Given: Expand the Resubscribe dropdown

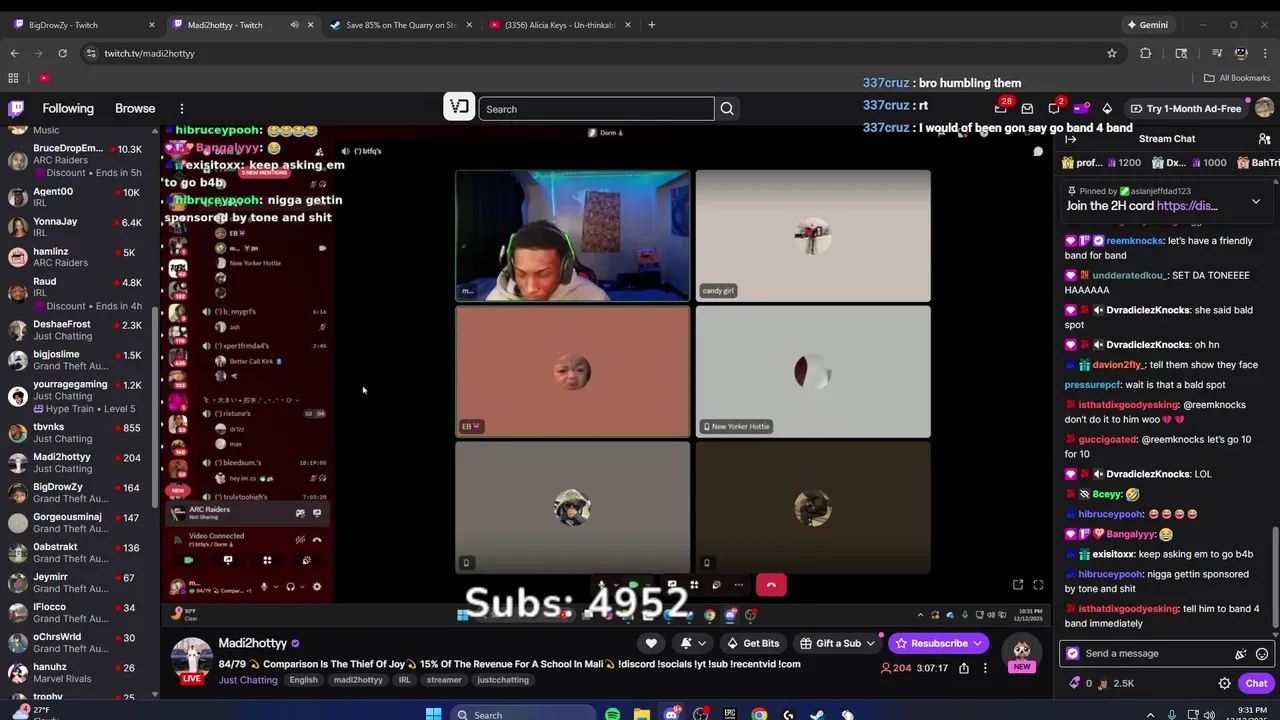Looking at the screenshot, I should coord(977,643).
